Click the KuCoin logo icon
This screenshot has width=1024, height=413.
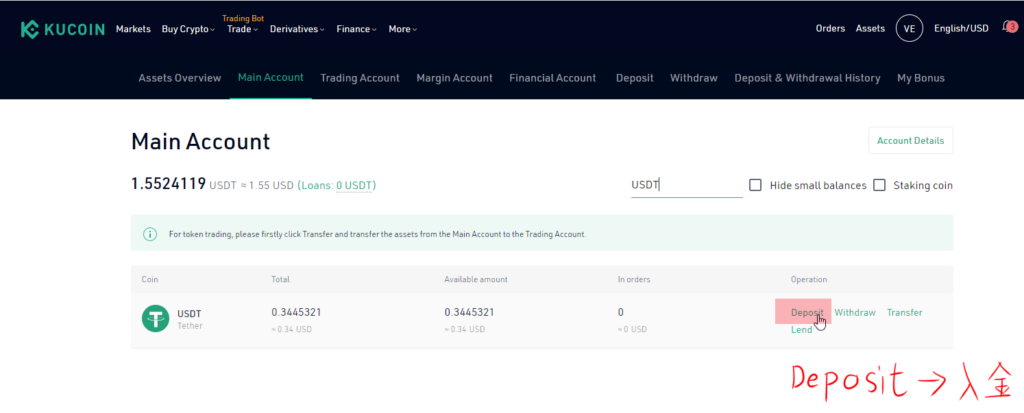point(30,29)
